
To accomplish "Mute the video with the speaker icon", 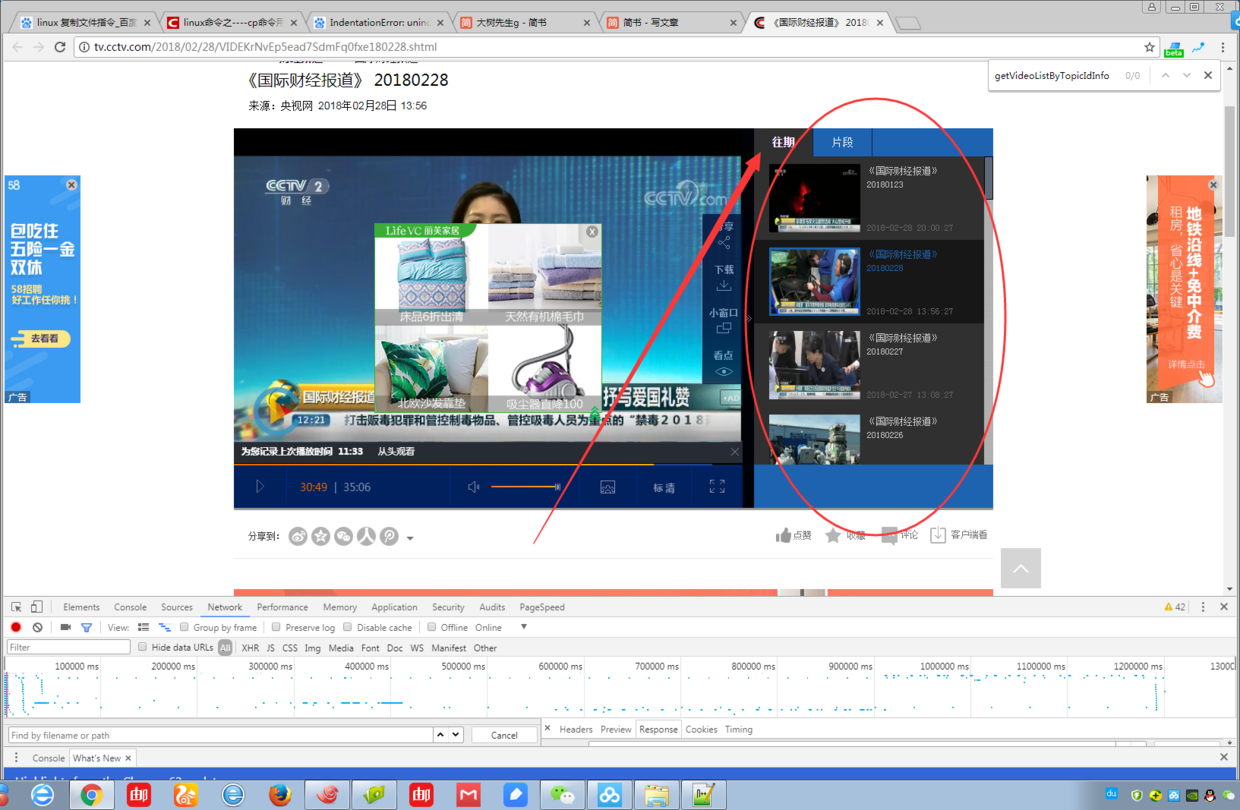I will [x=474, y=487].
